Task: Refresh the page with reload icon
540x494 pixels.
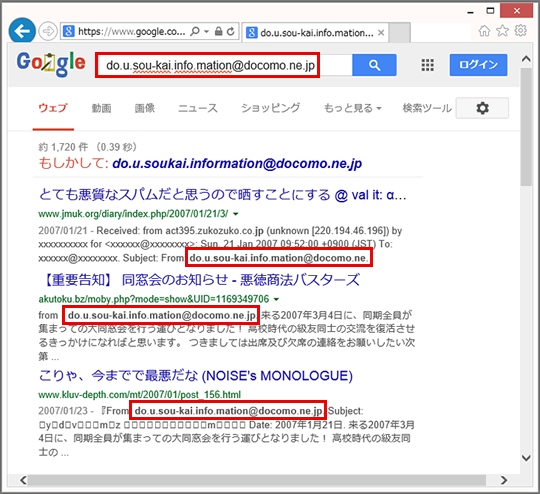Action: coord(231,31)
